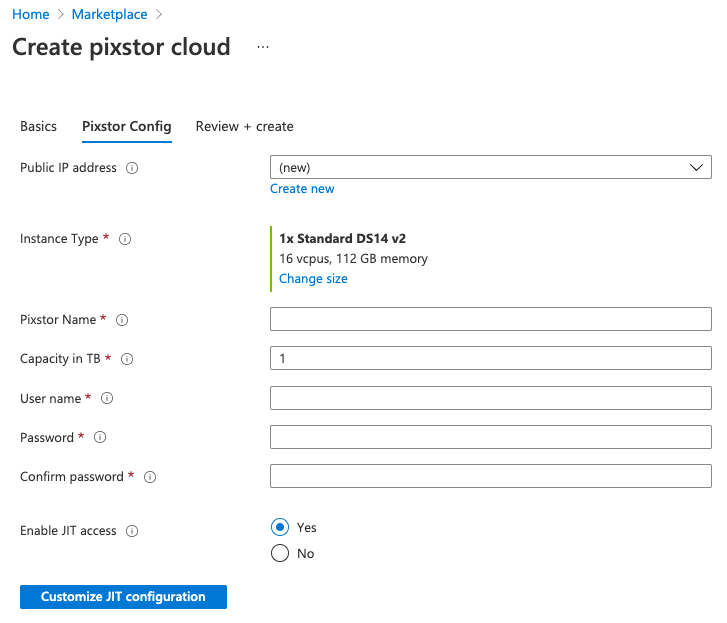The height and width of the screenshot is (623, 727).
Task: Click the Capacity in TB field
Action: pyautogui.click(x=491, y=358)
